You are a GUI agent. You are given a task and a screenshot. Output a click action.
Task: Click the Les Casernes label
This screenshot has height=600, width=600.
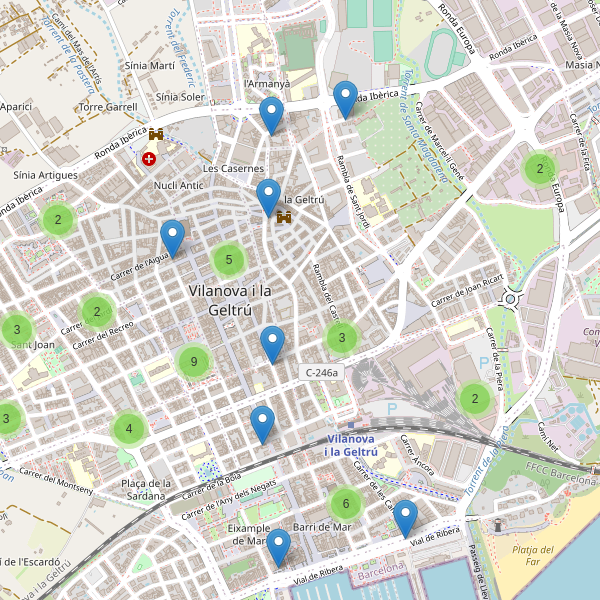tap(233, 168)
